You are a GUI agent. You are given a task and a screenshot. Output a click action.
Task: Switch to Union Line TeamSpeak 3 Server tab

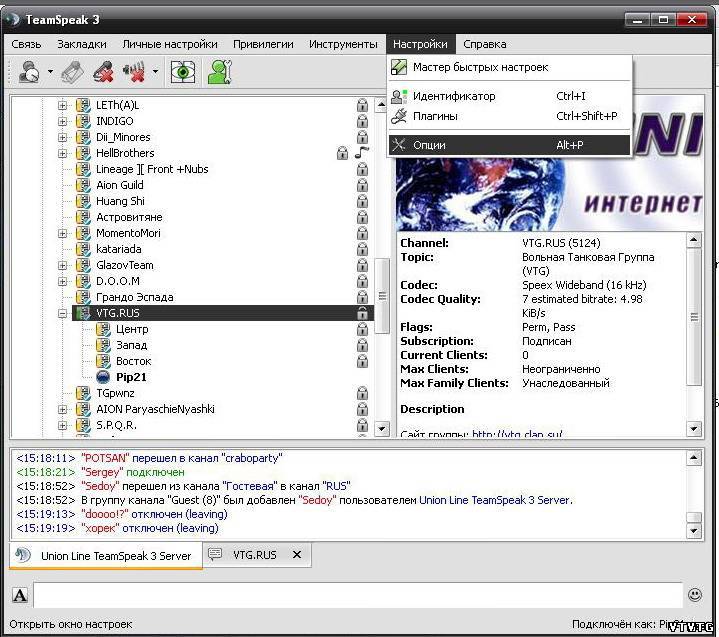pyautogui.click(x=106, y=556)
